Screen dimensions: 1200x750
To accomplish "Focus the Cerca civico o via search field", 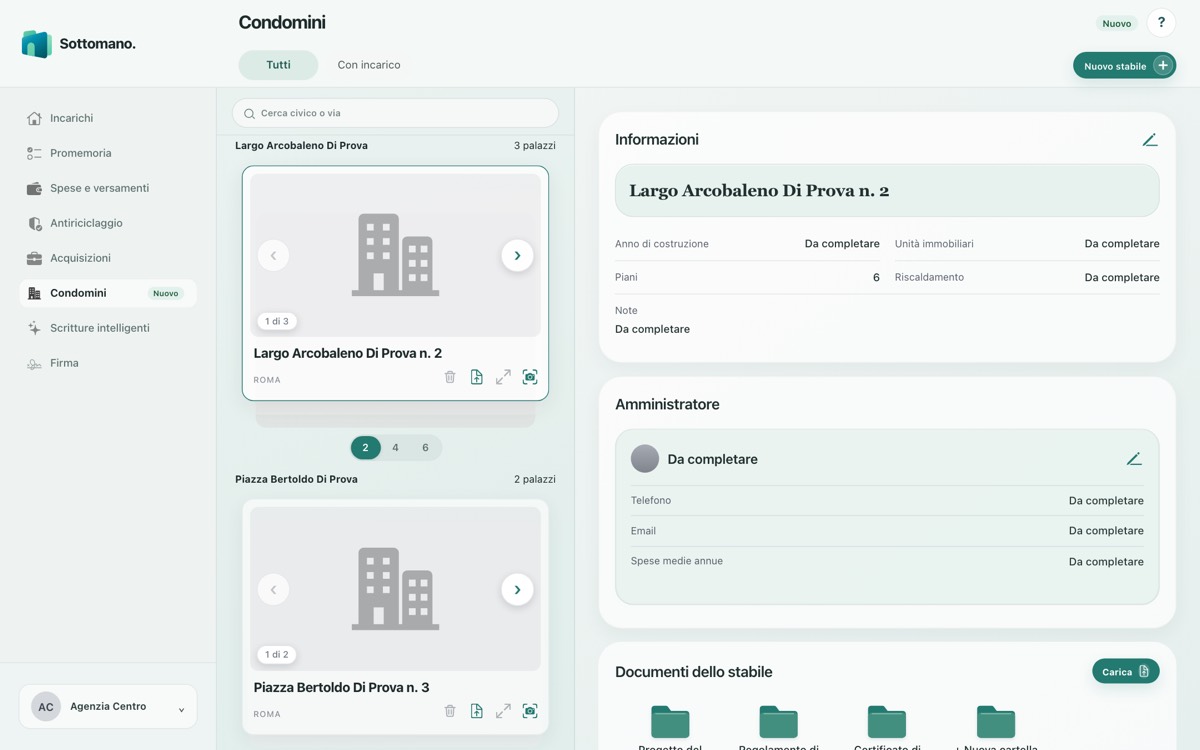I will coord(395,113).
